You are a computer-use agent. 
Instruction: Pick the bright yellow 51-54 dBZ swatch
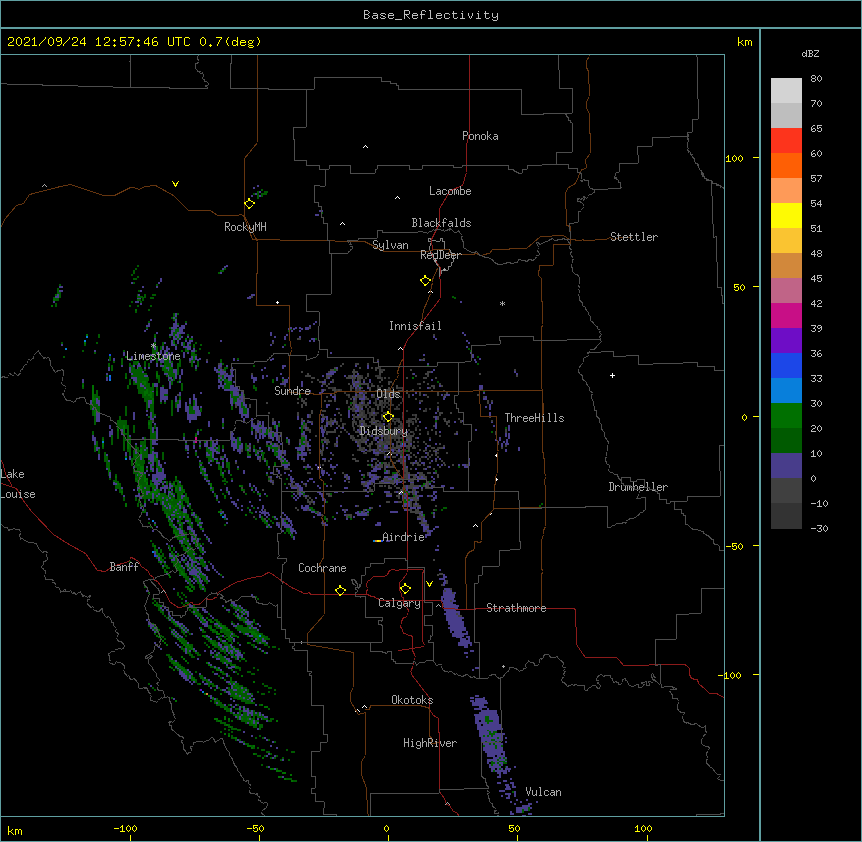(x=786, y=215)
